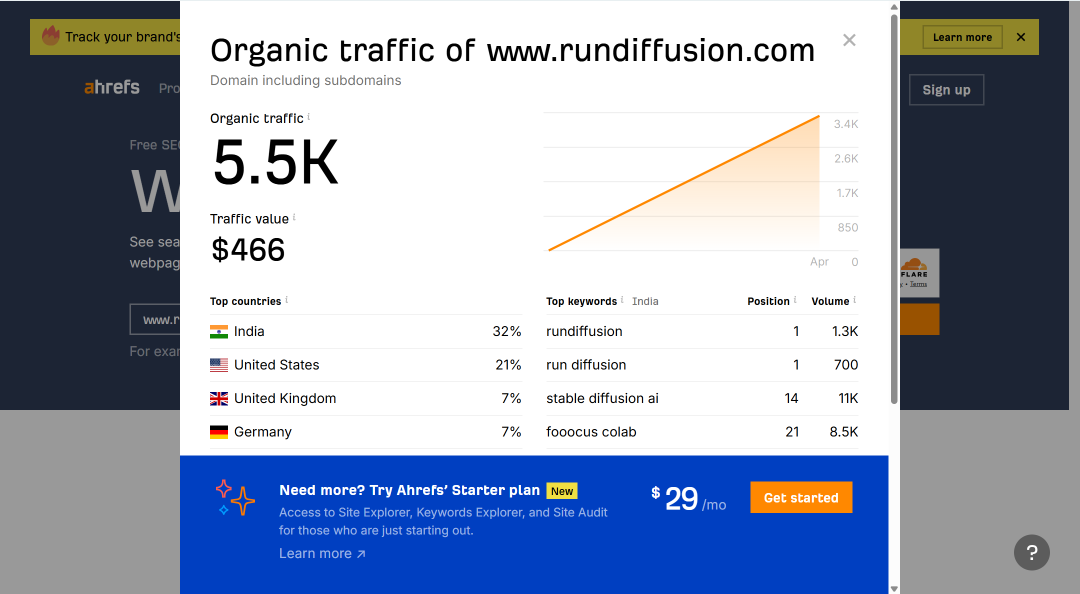
Task: Click the info icon beside Top keywords
Action: (x=622, y=300)
